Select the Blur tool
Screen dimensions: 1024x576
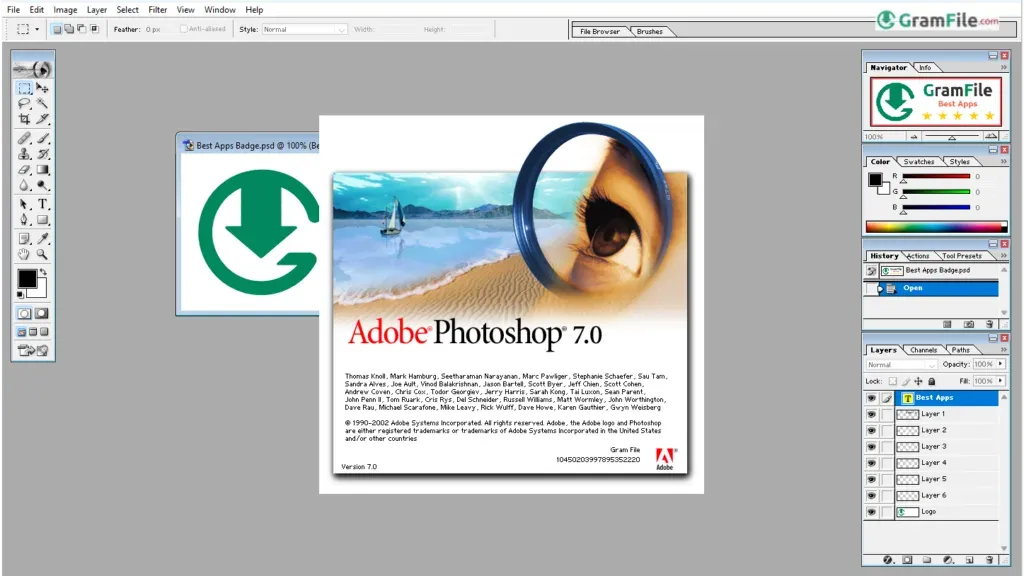[x=24, y=185]
